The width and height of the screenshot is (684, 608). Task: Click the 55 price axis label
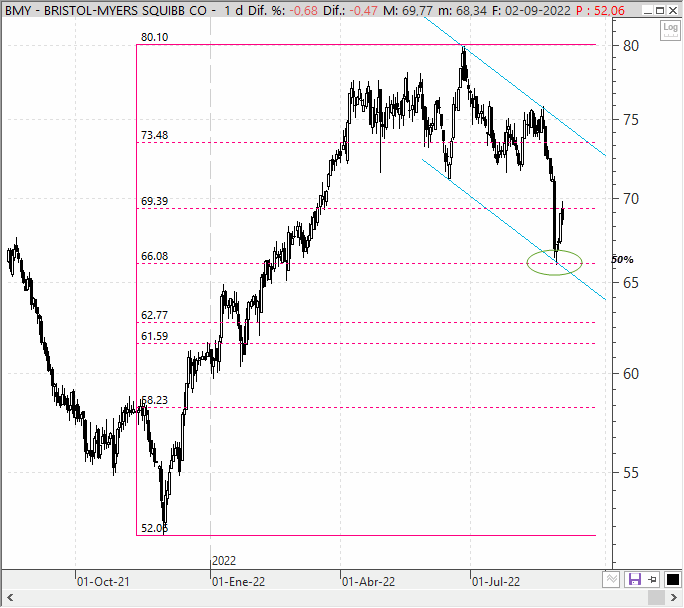click(x=630, y=473)
